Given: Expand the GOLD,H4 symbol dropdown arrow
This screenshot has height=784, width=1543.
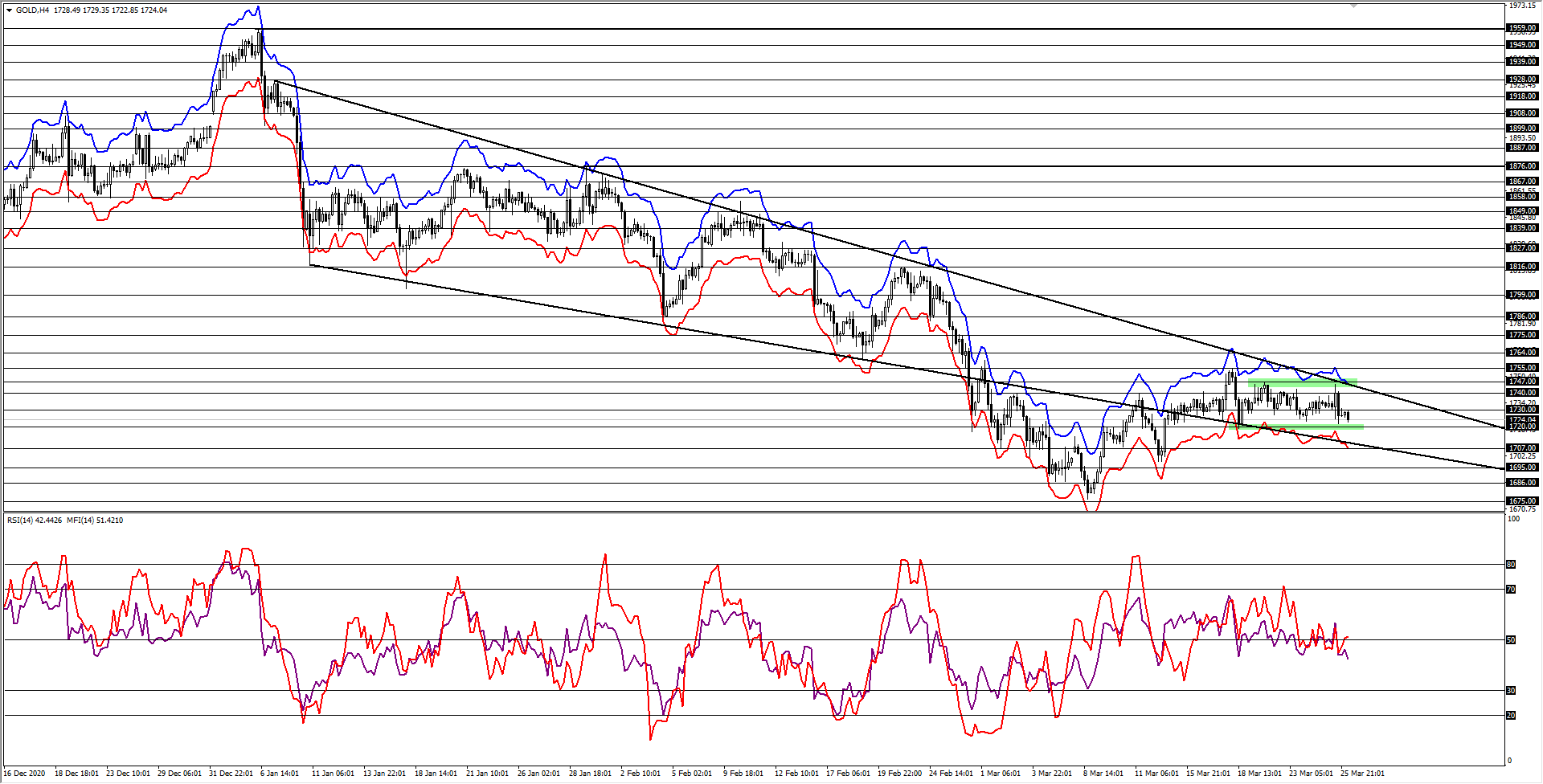Looking at the screenshot, I should click(10, 11).
